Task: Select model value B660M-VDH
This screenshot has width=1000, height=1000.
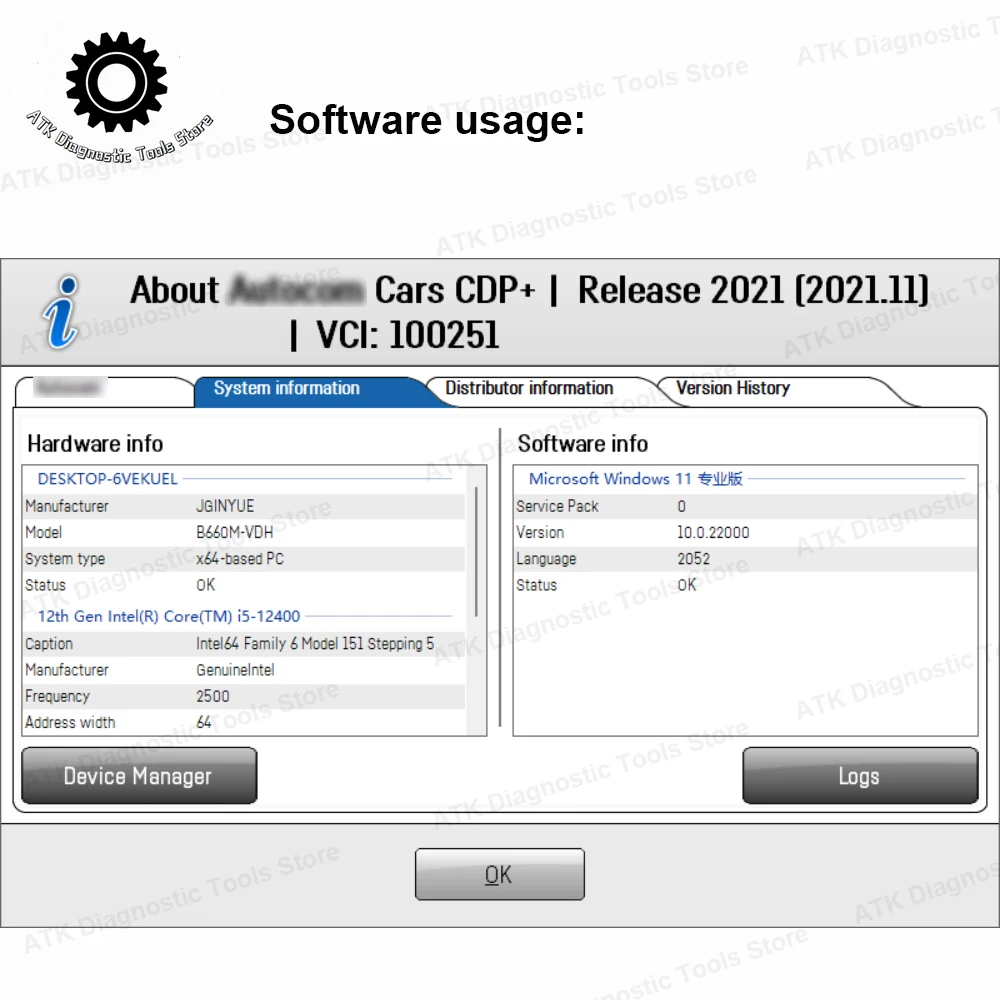Action: coord(235,533)
